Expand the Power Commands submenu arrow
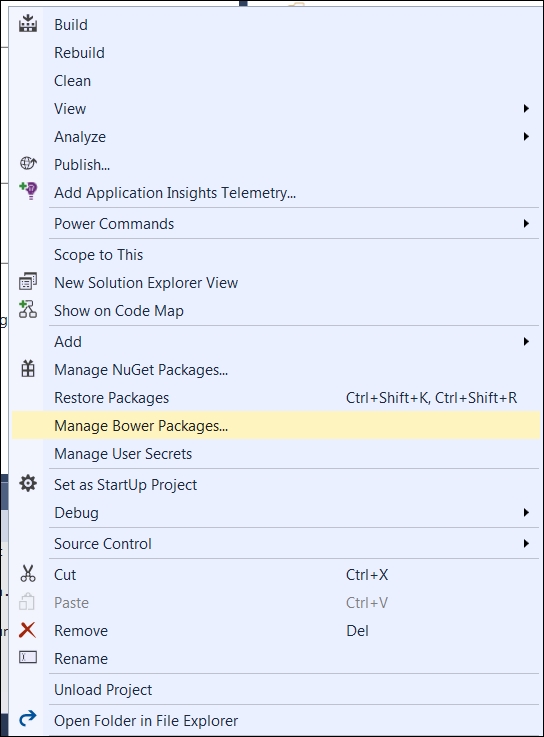The image size is (544, 737). [526, 223]
